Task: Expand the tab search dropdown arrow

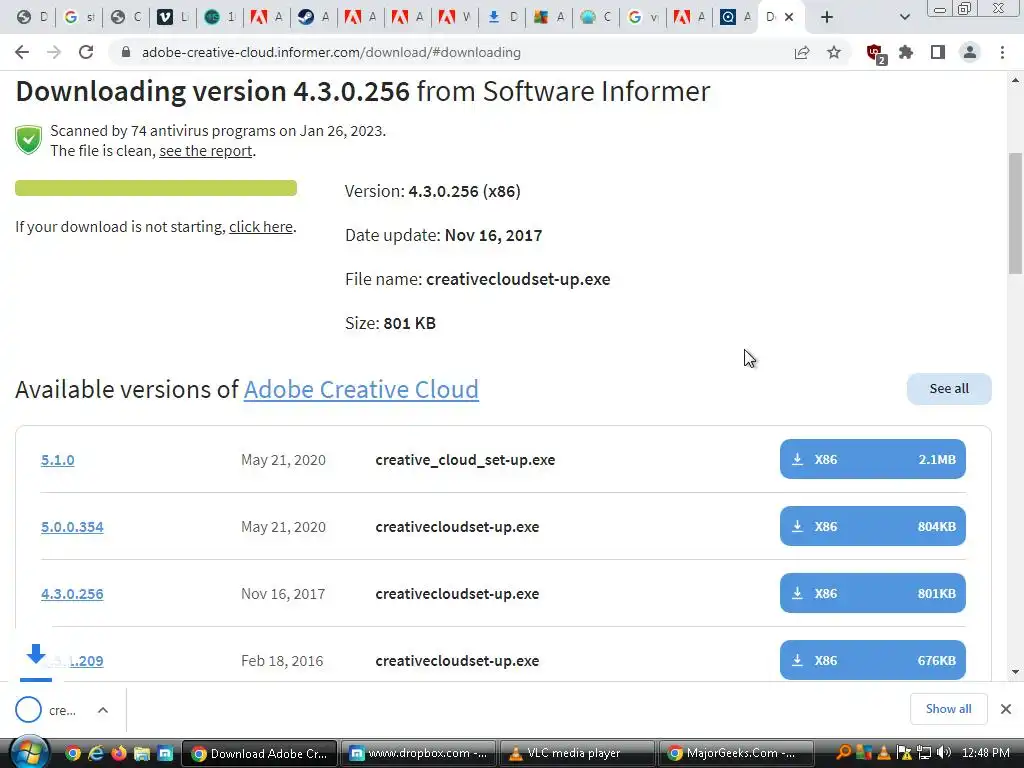Action: (904, 17)
